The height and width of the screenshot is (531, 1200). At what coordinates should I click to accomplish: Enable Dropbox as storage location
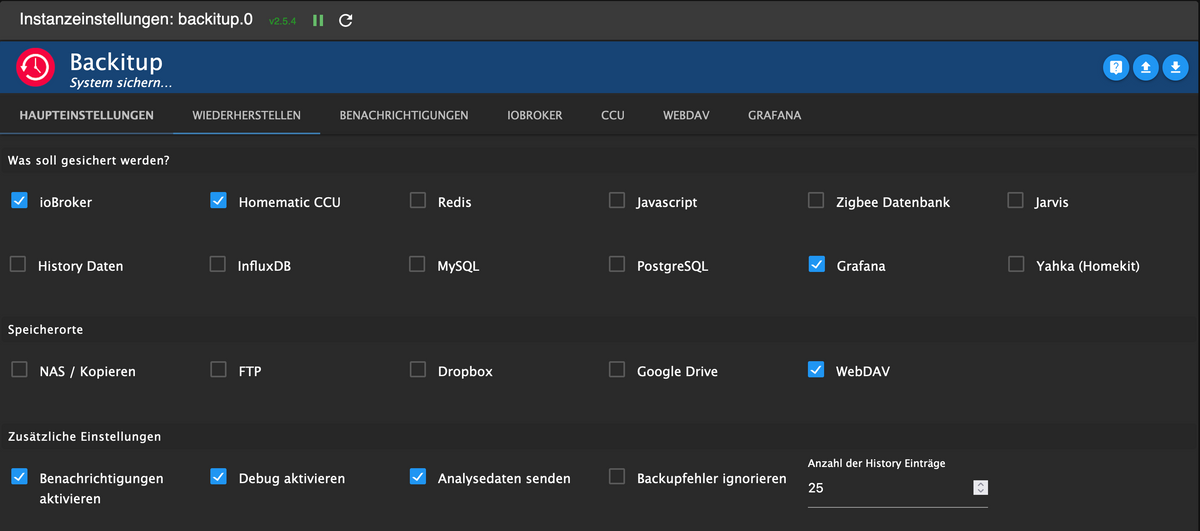point(418,370)
